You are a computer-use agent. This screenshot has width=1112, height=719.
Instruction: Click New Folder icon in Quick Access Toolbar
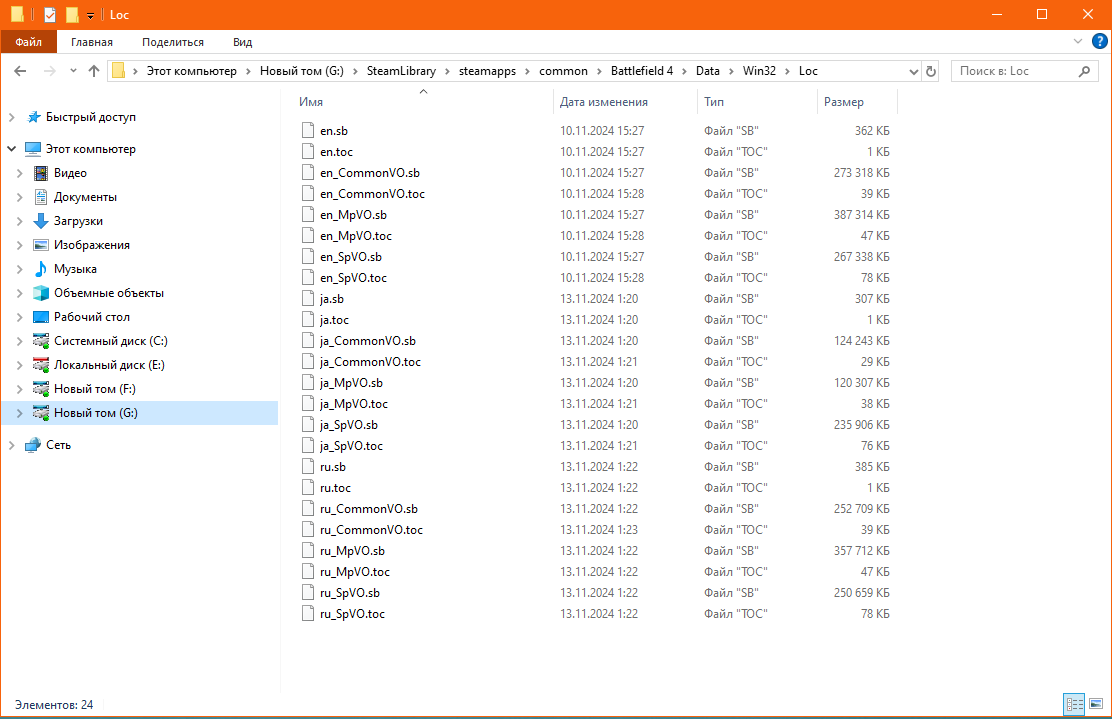point(72,14)
